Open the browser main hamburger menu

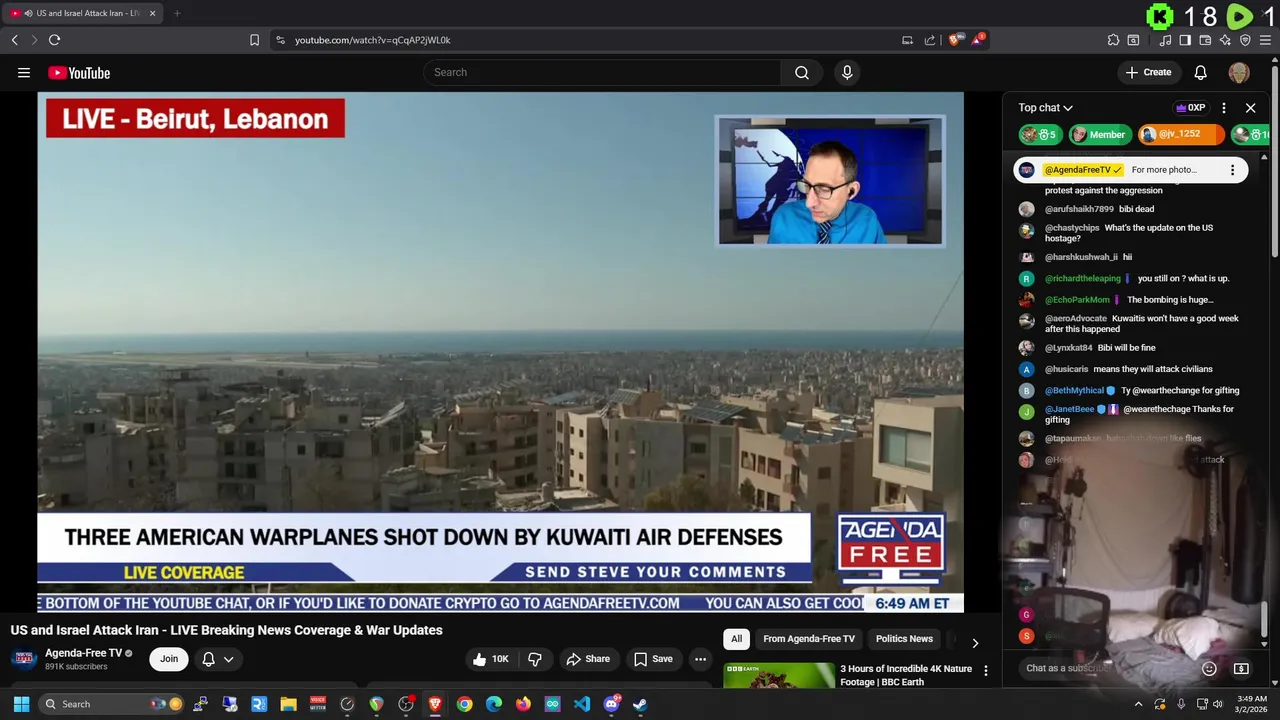coord(1266,40)
